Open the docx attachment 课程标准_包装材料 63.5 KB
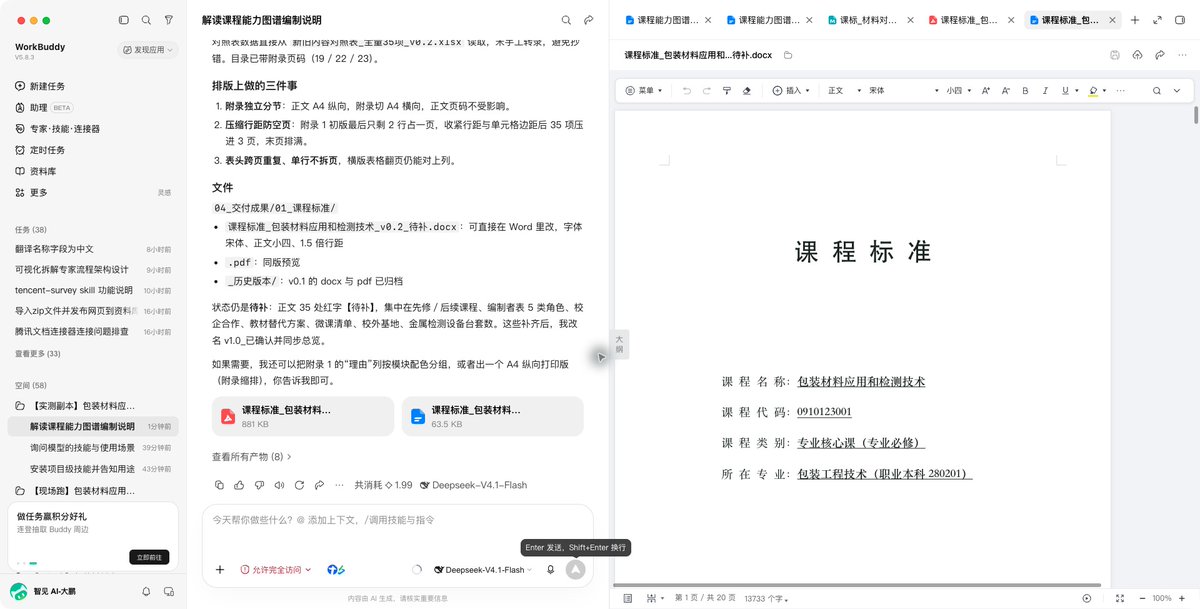Screen dimensions: 1200x609 (491, 416)
